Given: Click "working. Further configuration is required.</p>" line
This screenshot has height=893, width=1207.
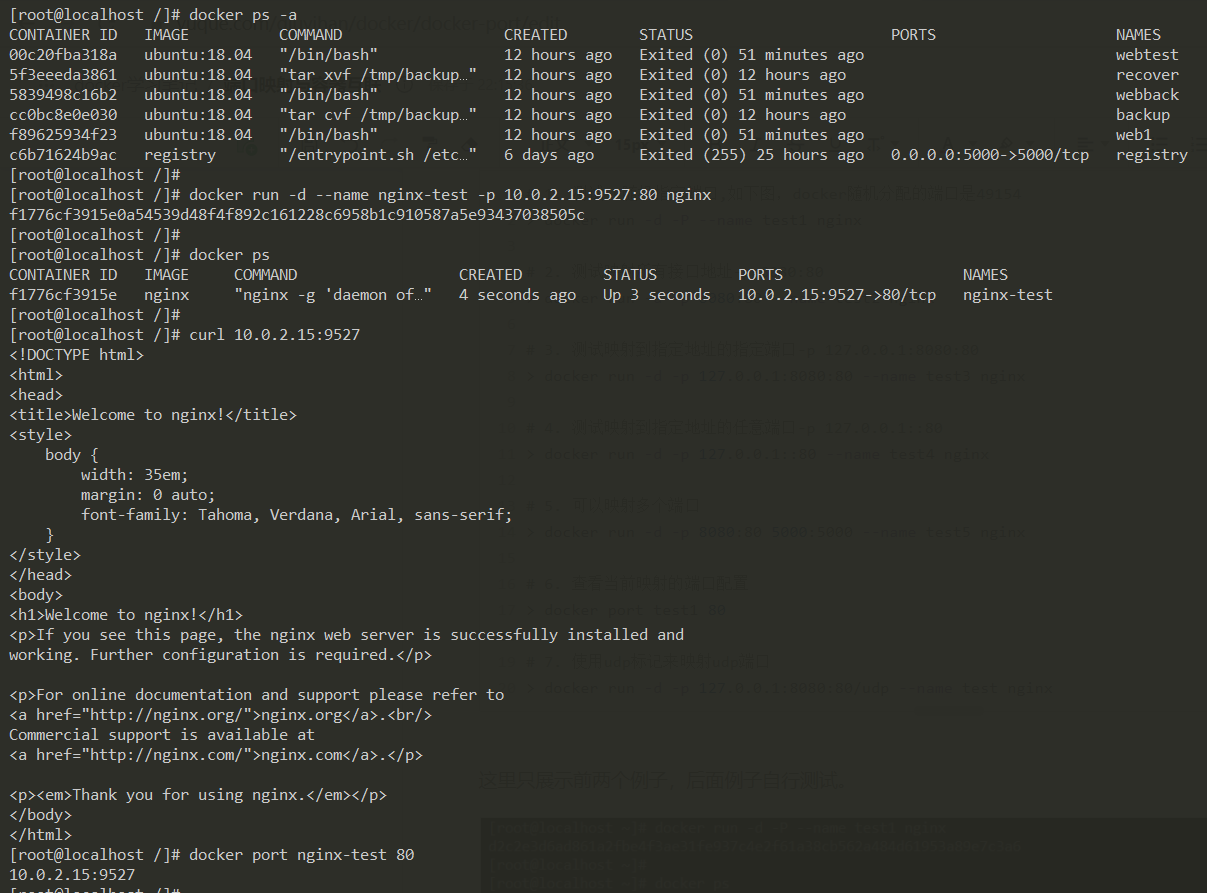Looking at the screenshot, I should [x=220, y=655].
